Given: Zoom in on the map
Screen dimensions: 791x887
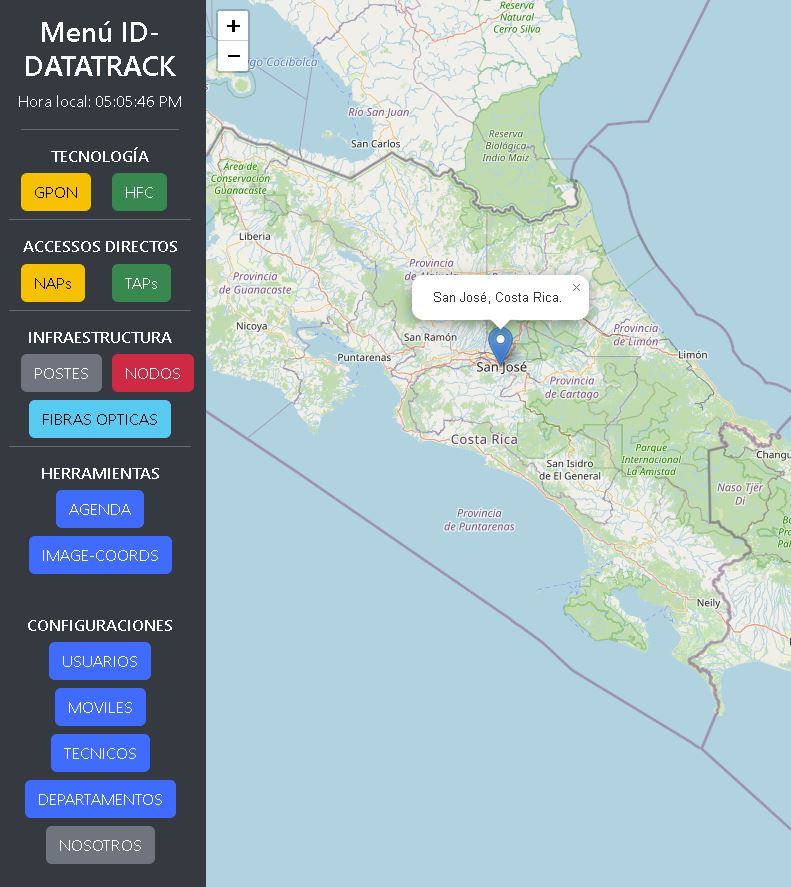Looking at the screenshot, I should [x=233, y=26].
